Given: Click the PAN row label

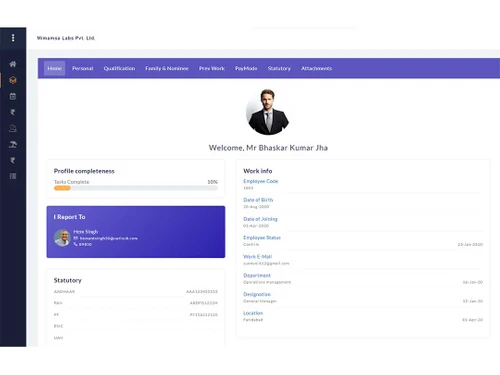Looking at the screenshot, I should 58,303.
